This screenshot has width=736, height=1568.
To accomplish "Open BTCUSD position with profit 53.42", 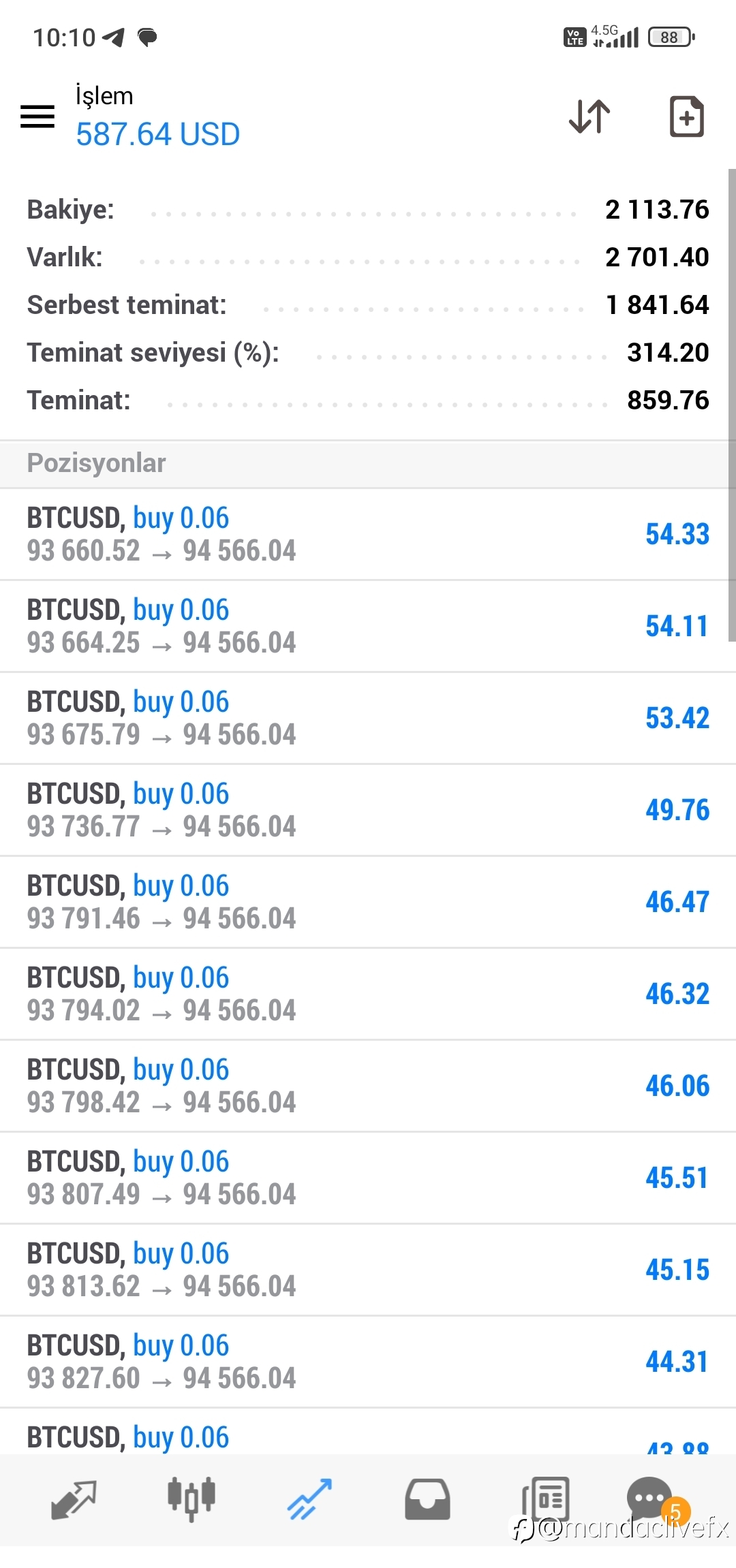I will (x=368, y=719).
